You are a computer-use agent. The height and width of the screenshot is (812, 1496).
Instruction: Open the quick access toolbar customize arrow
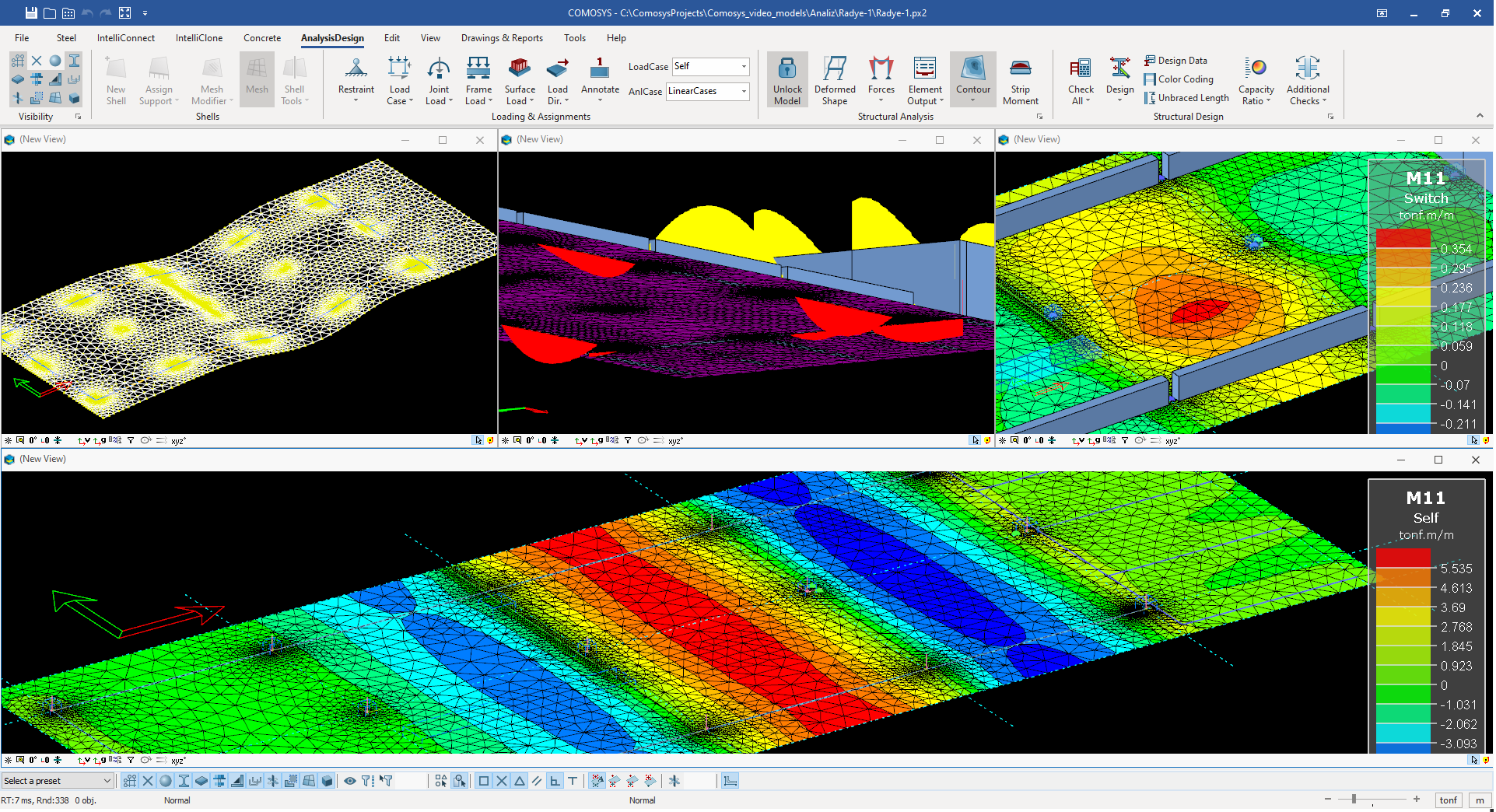(145, 13)
